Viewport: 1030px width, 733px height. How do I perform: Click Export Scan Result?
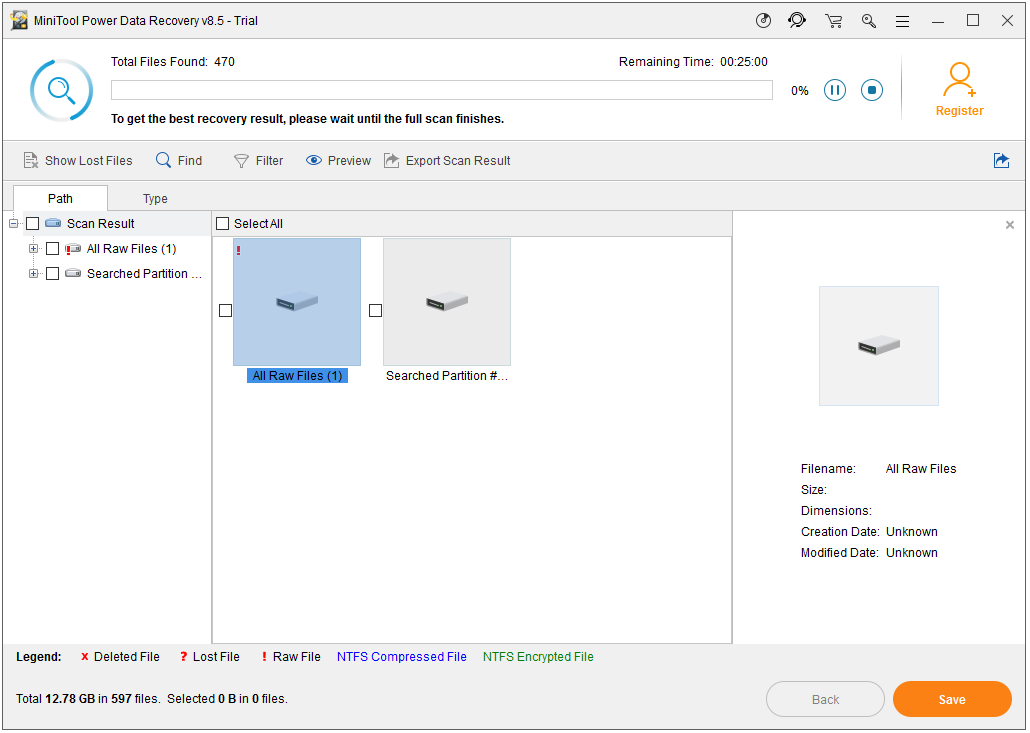click(x=447, y=161)
